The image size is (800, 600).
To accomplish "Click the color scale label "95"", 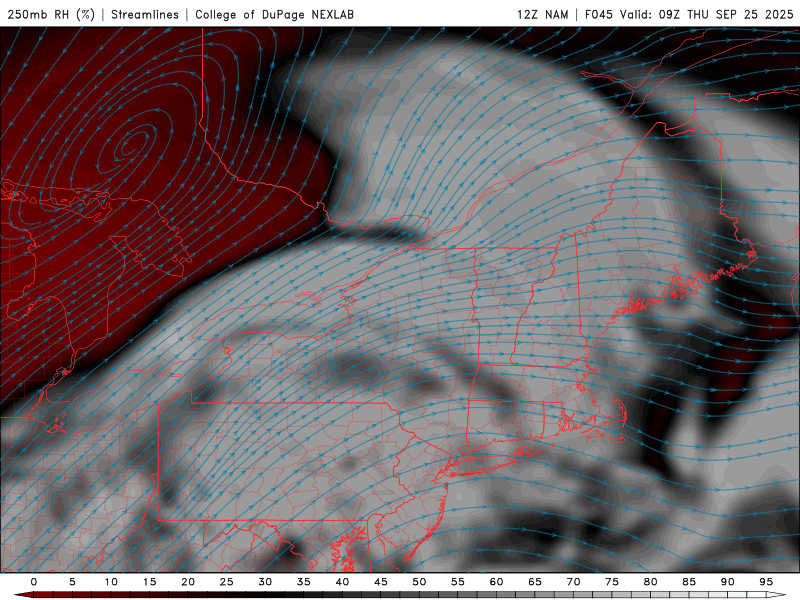I will click(x=766, y=582).
